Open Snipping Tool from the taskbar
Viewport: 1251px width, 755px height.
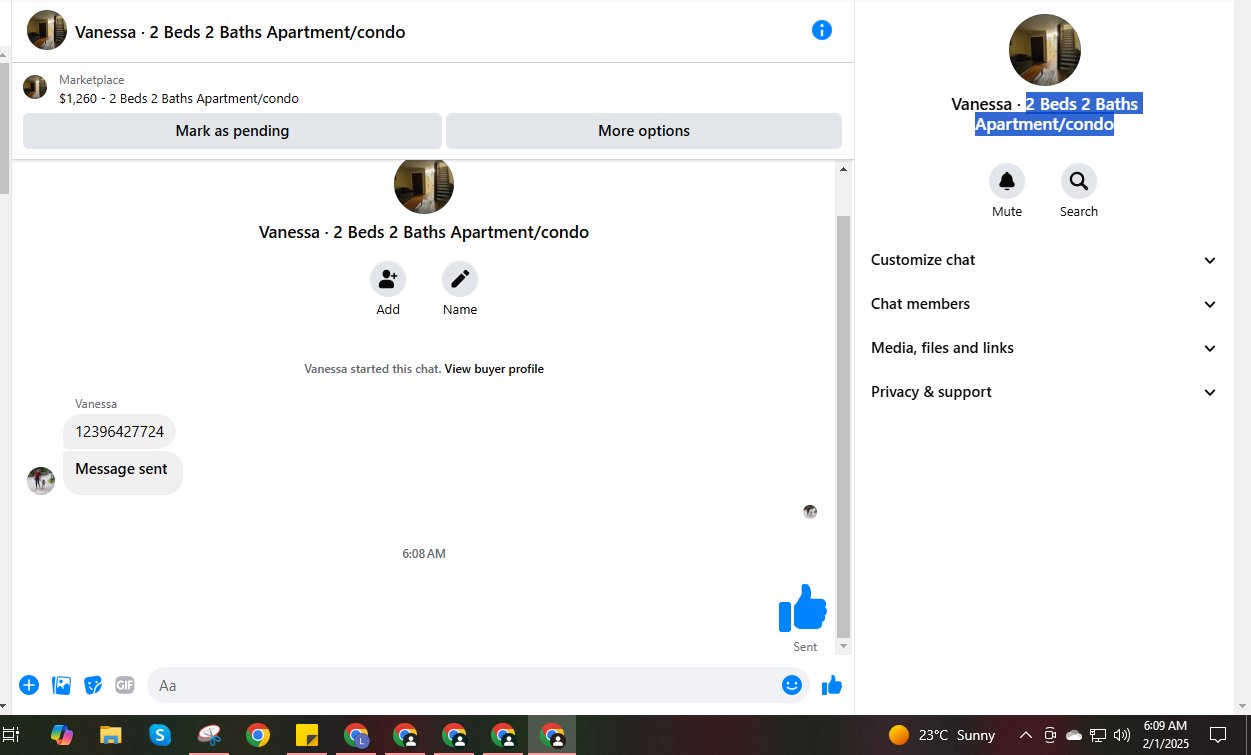pyautogui.click(x=209, y=735)
